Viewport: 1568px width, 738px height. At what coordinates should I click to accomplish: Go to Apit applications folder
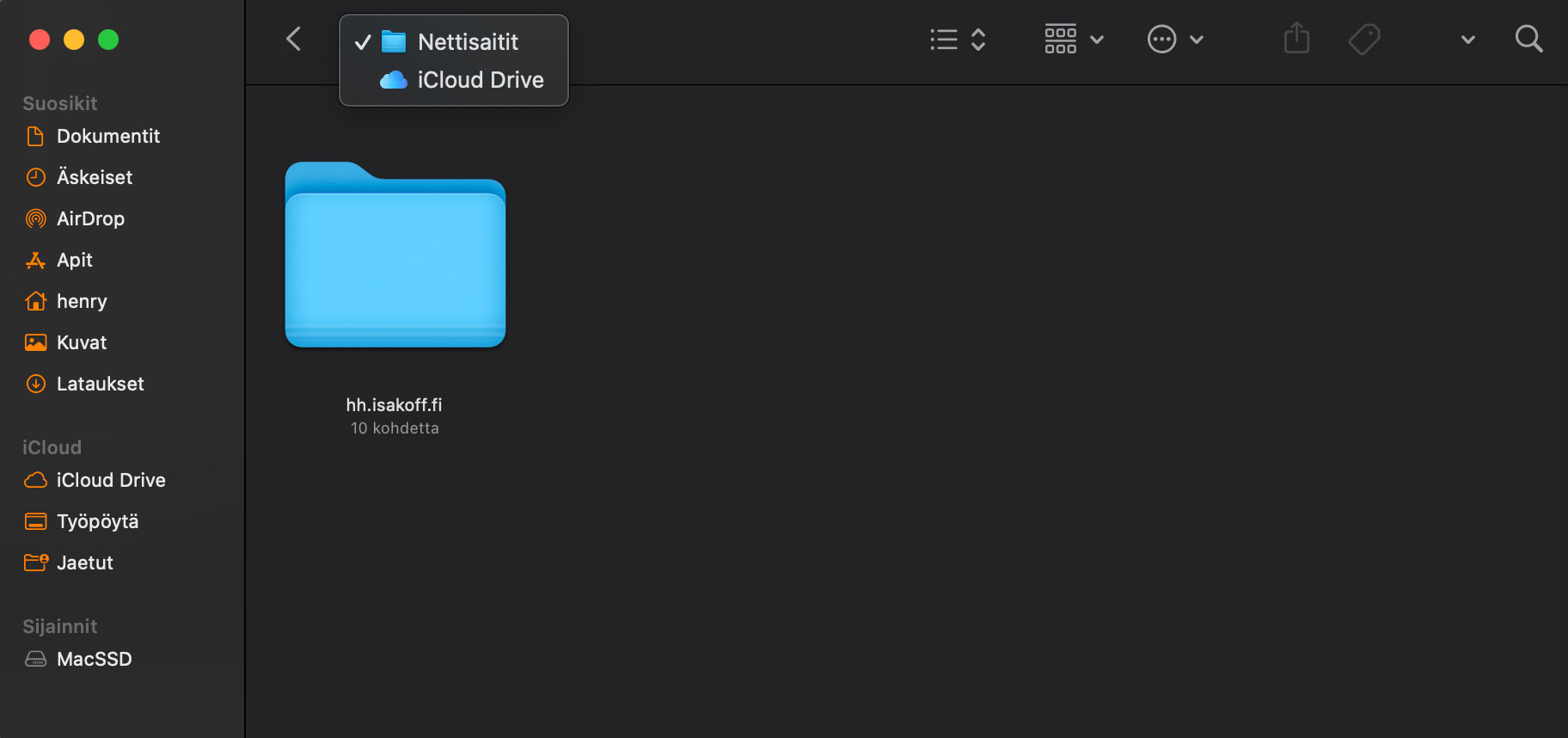pos(75,260)
